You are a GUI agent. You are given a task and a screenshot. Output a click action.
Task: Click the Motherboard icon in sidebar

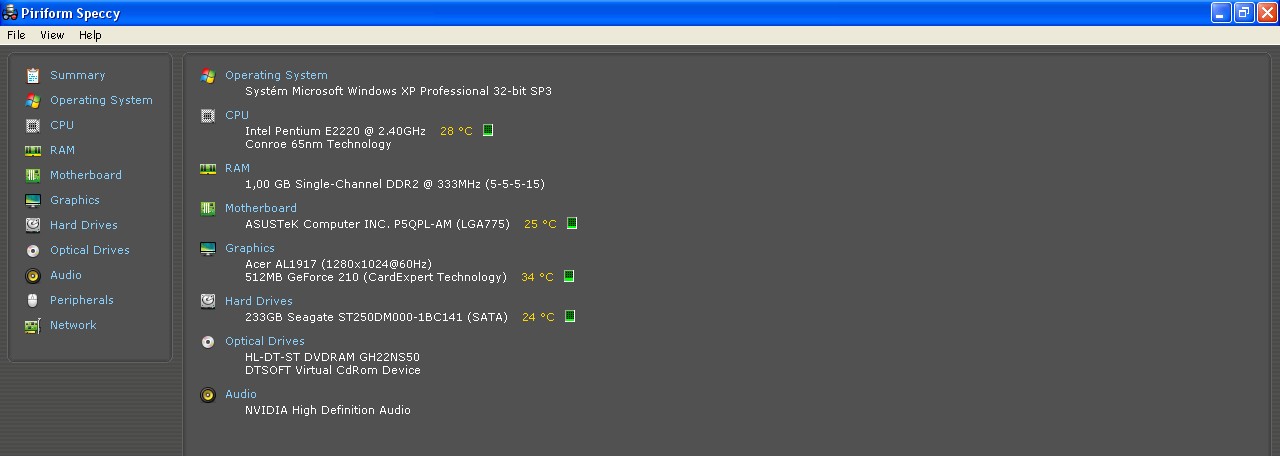click(33, 175)
